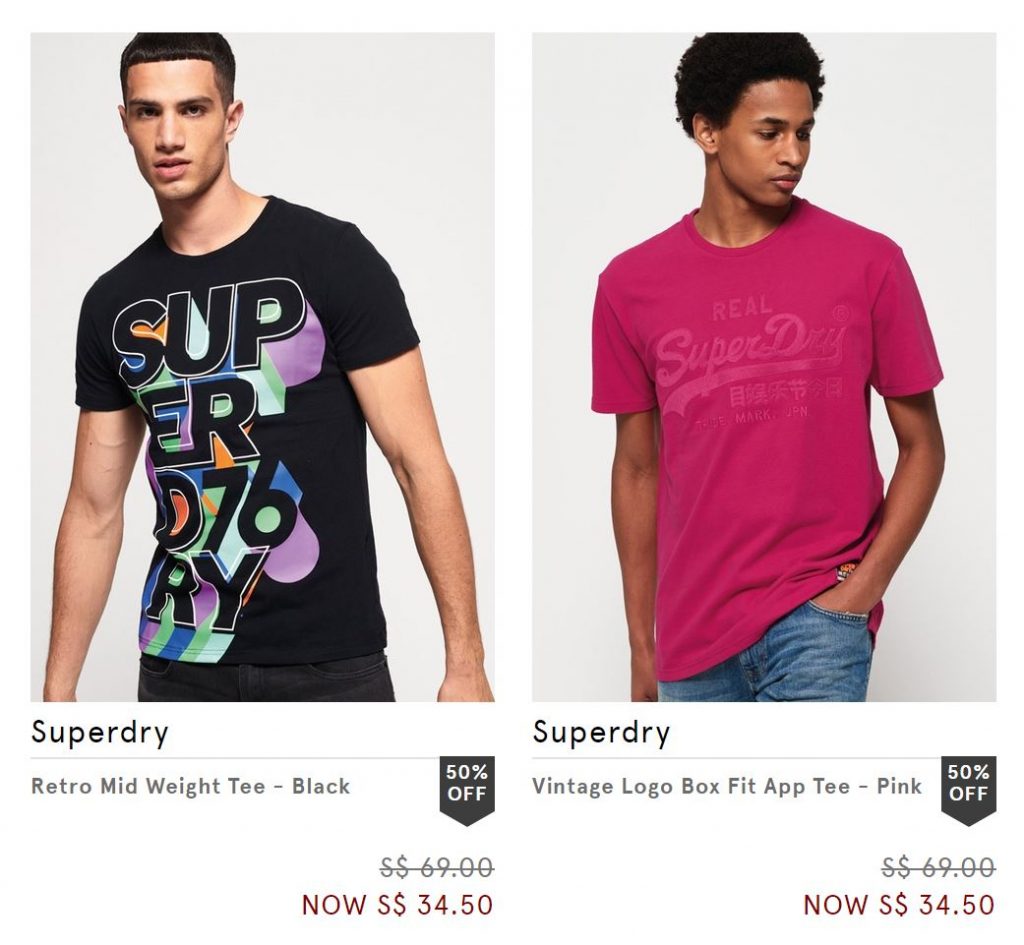This screenshot has width=1024, height=945.
Task: Select Superdry brand above the black tee title
Action: pyautogui.click(x=100, y=732)
